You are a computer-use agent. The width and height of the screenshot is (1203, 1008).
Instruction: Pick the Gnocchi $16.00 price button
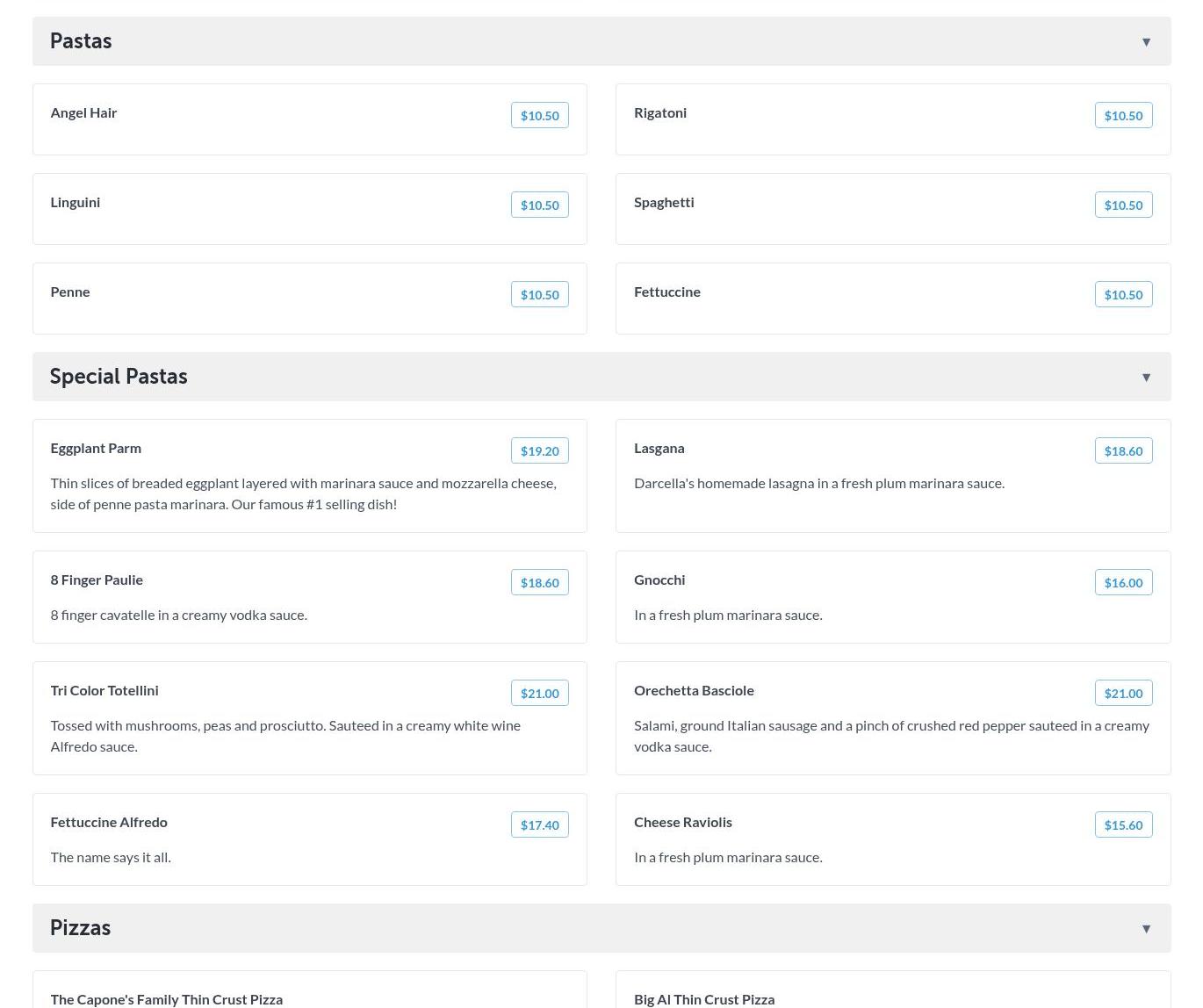tap(1123, 583)
